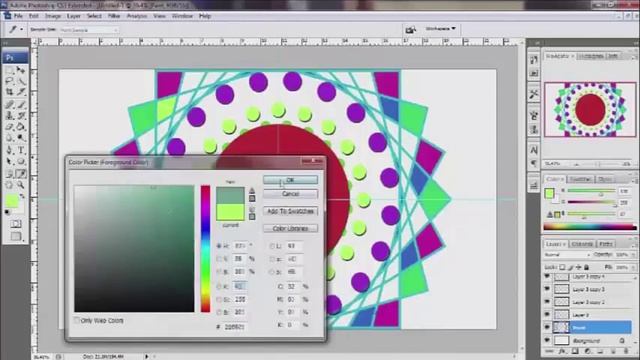Swap foreground and background colors

click(22, 196)
